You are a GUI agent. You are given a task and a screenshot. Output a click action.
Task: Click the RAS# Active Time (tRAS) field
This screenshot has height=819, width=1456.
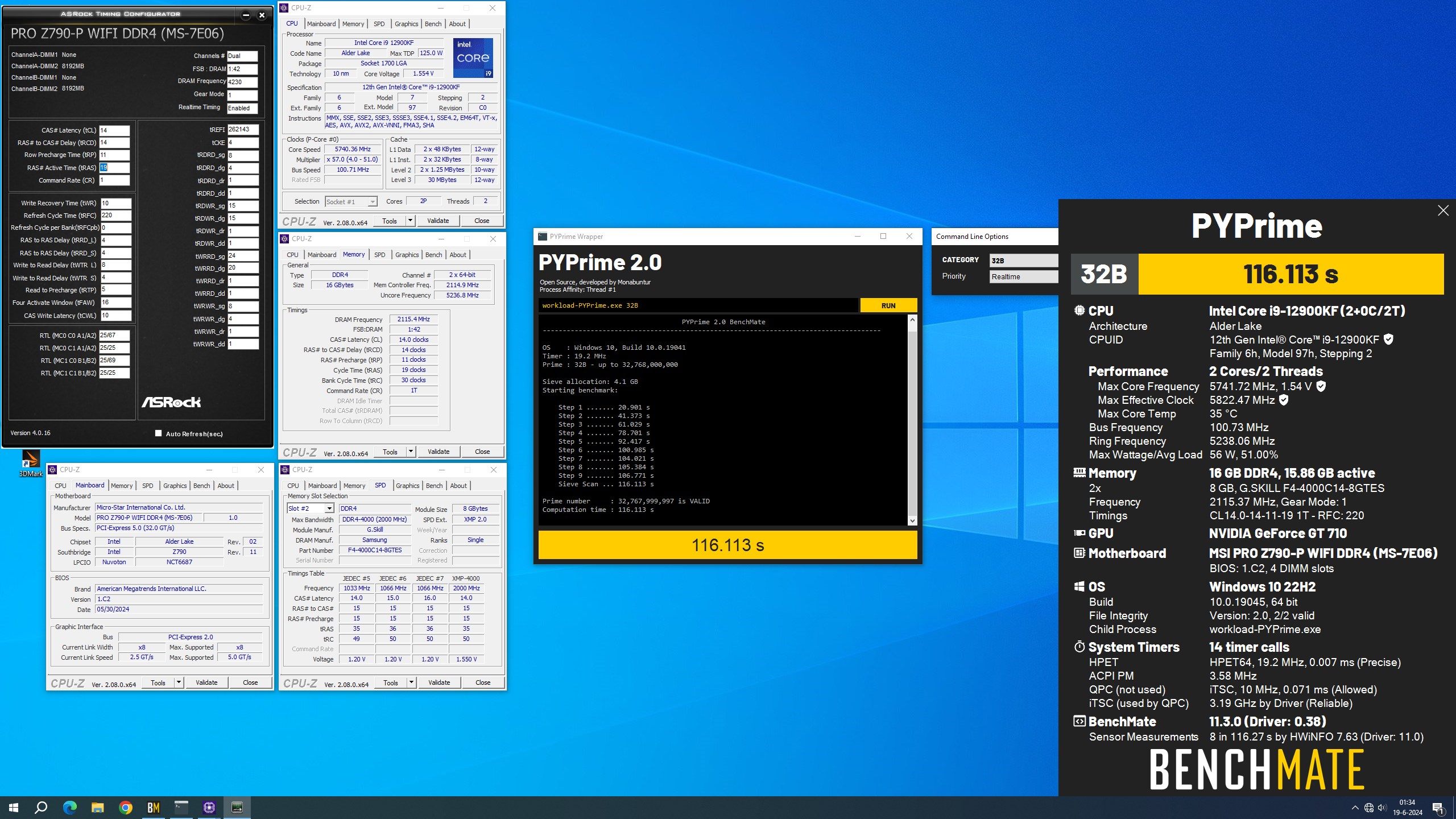114,168
